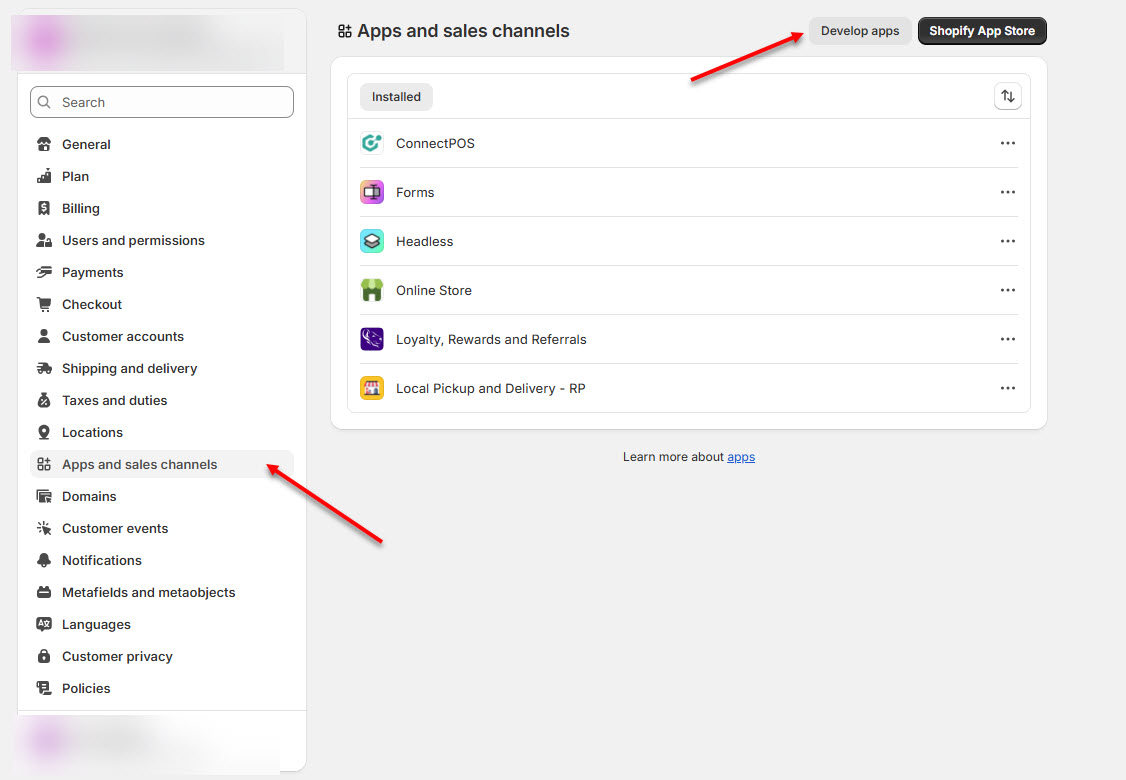Open Shipping and delivery settings
This screenshot has height=780, width=1126.
pos(162,368)
